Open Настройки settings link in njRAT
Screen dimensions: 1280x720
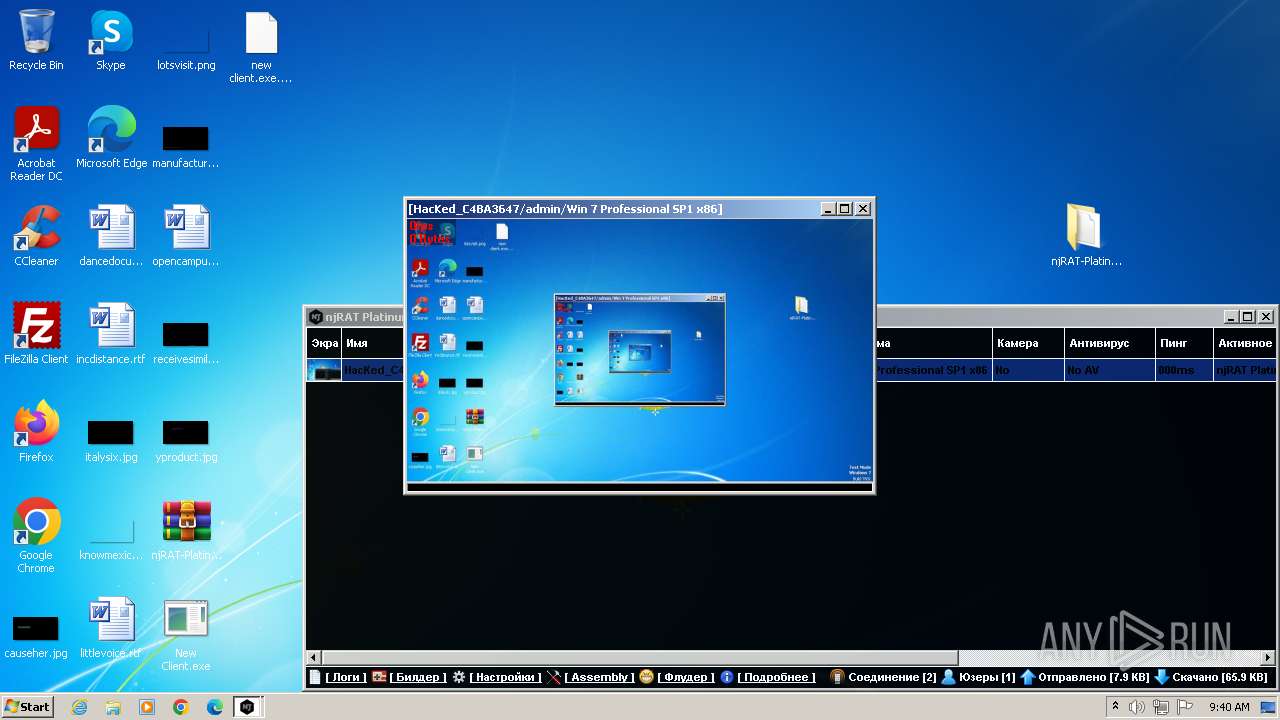505,677
